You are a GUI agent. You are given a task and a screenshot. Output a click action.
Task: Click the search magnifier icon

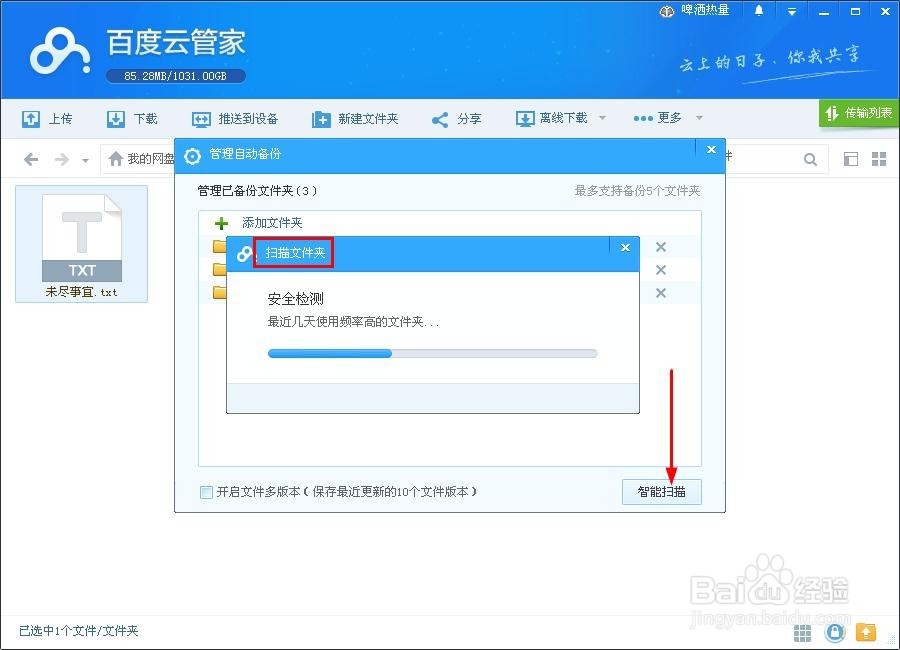[x=810, y=158]
